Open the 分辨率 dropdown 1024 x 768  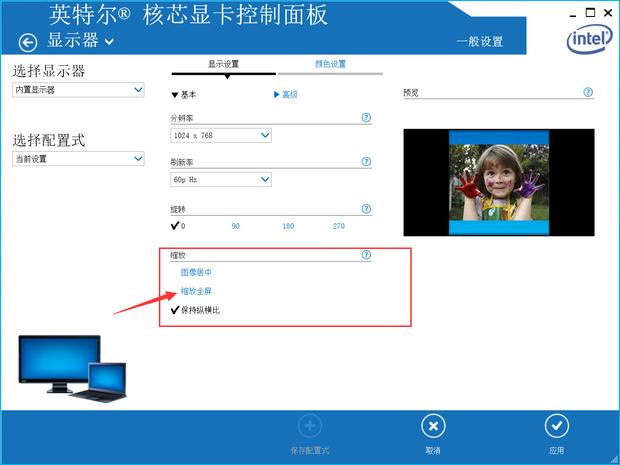point(221,135)
